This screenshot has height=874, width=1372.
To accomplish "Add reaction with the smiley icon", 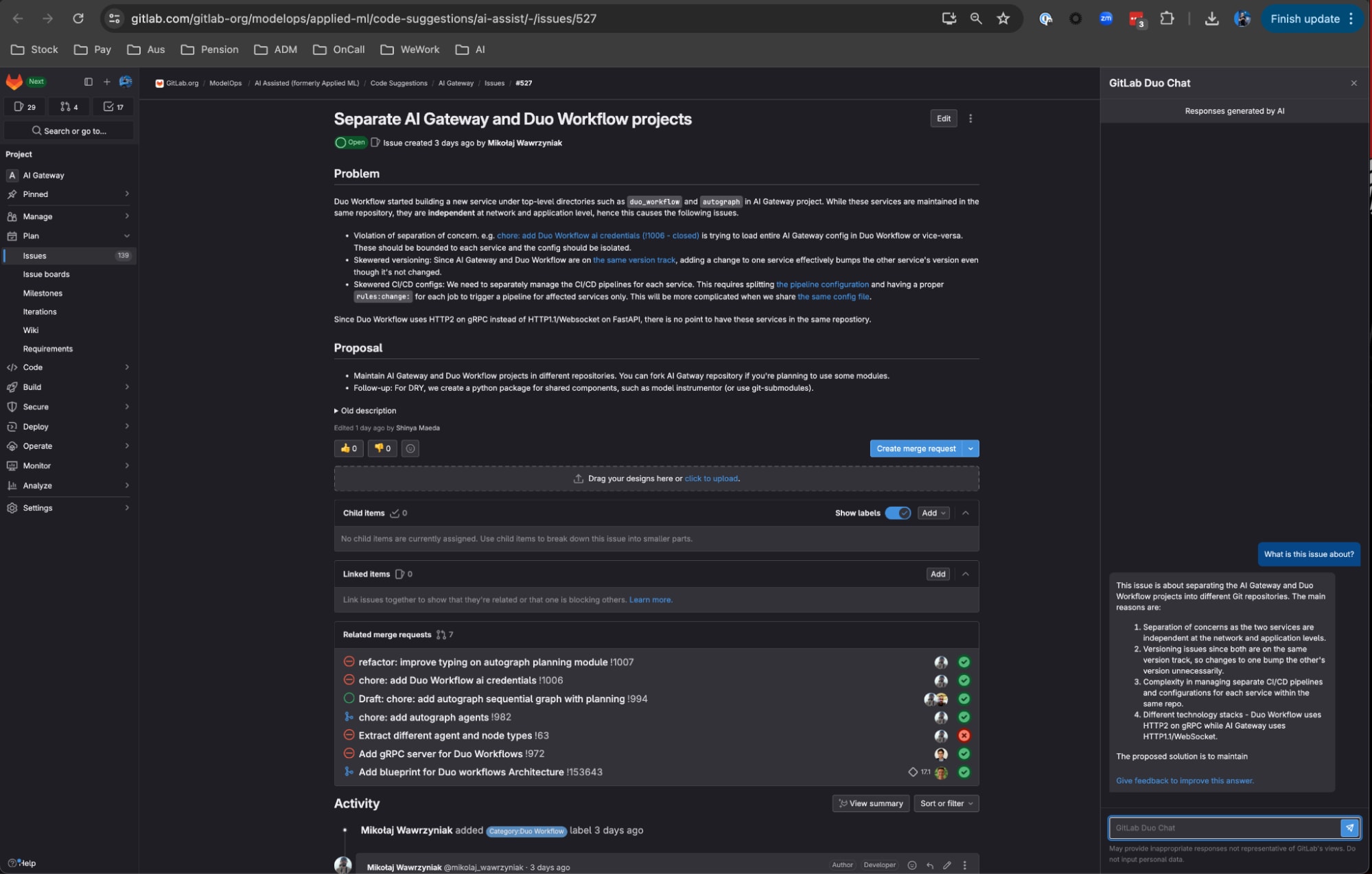I will [x=410, y=448].
